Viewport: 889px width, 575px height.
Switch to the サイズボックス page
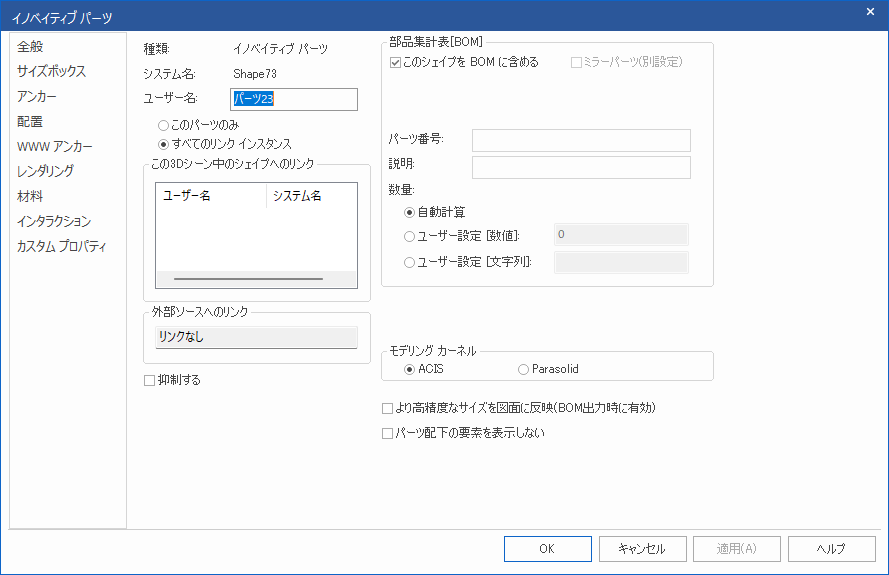[52, 71]
